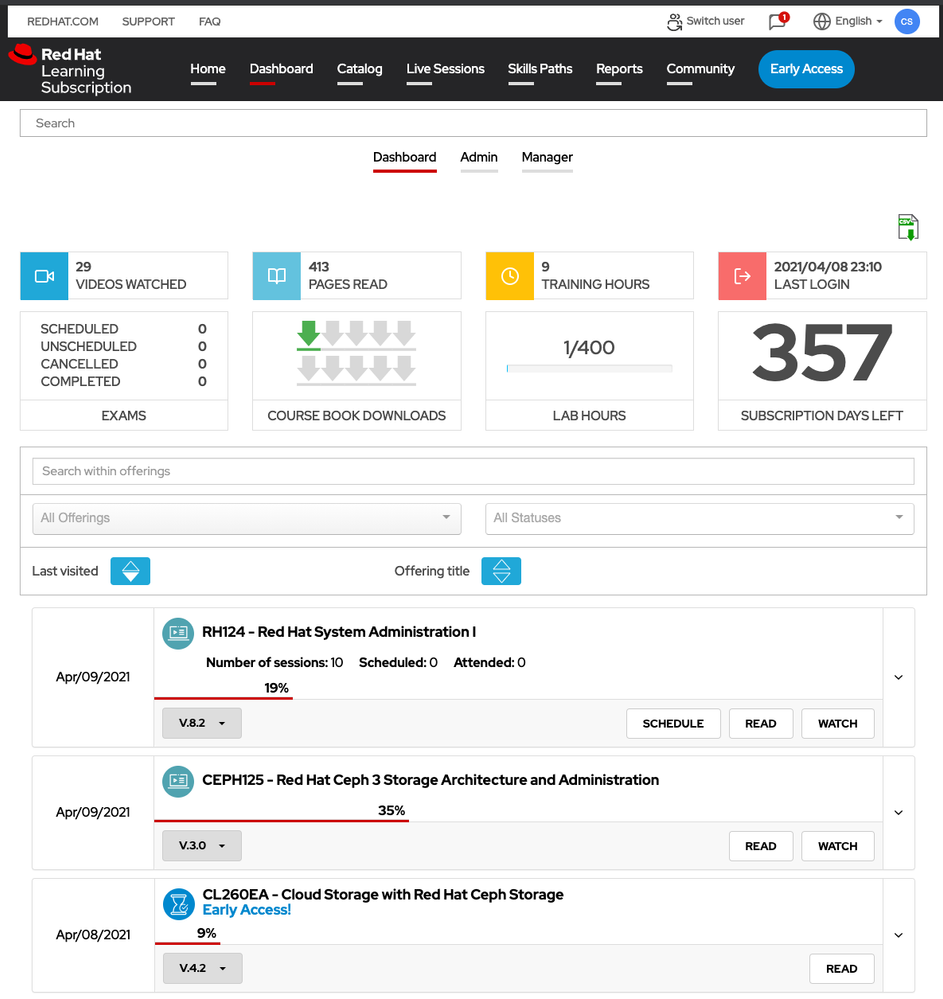Click the Videos Watched camera icon
Image resolution: width=943 pixels, height=999 pixels.
click(44, 276)
